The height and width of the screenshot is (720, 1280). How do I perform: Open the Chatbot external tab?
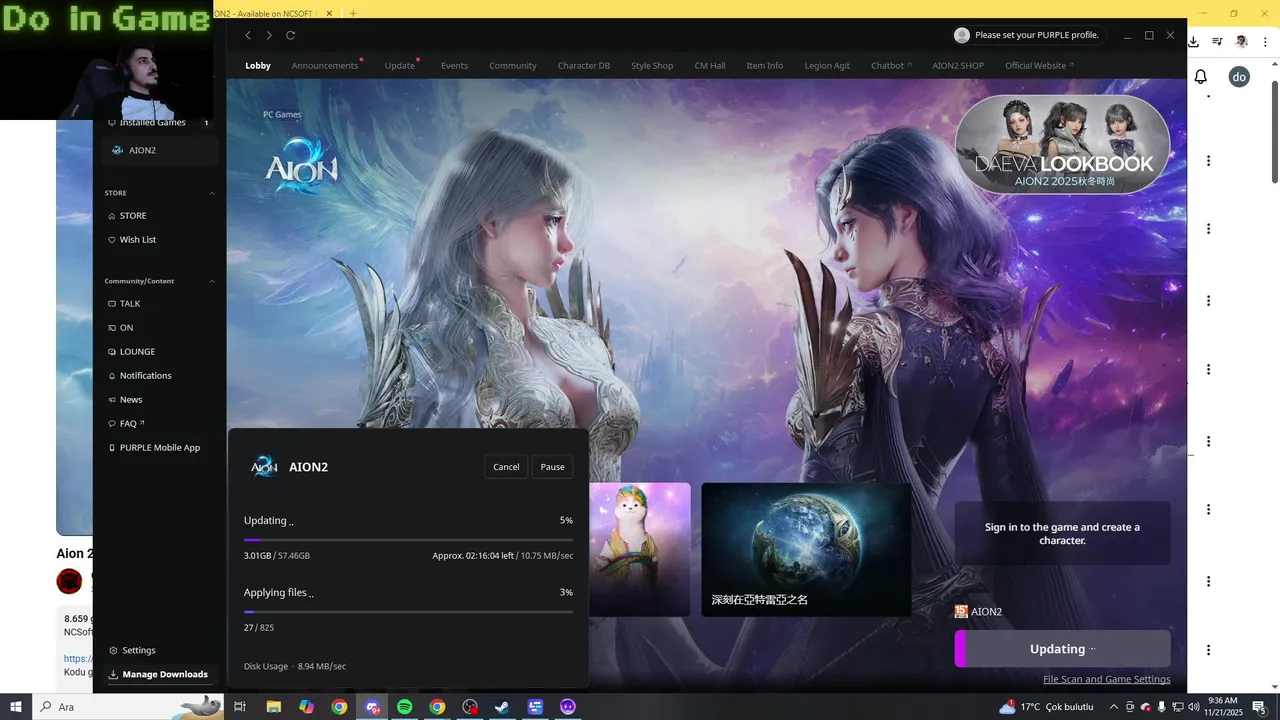(x=891, y=66)
